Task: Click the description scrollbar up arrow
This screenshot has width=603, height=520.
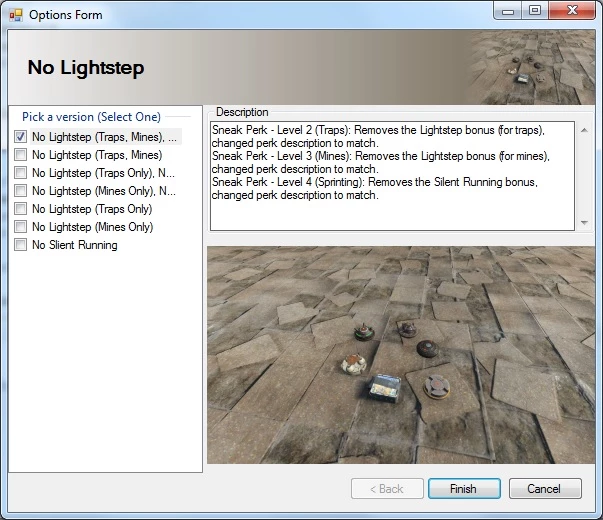Action: tap(584, 130)
